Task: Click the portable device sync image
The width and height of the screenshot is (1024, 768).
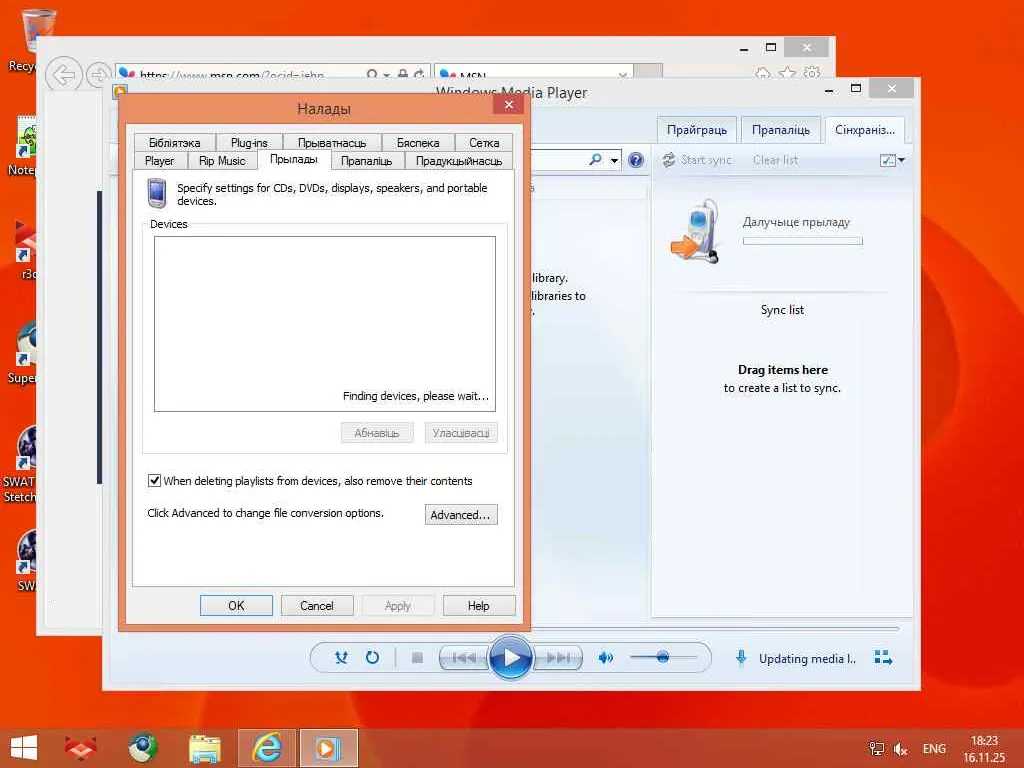Action: (696, 231)
